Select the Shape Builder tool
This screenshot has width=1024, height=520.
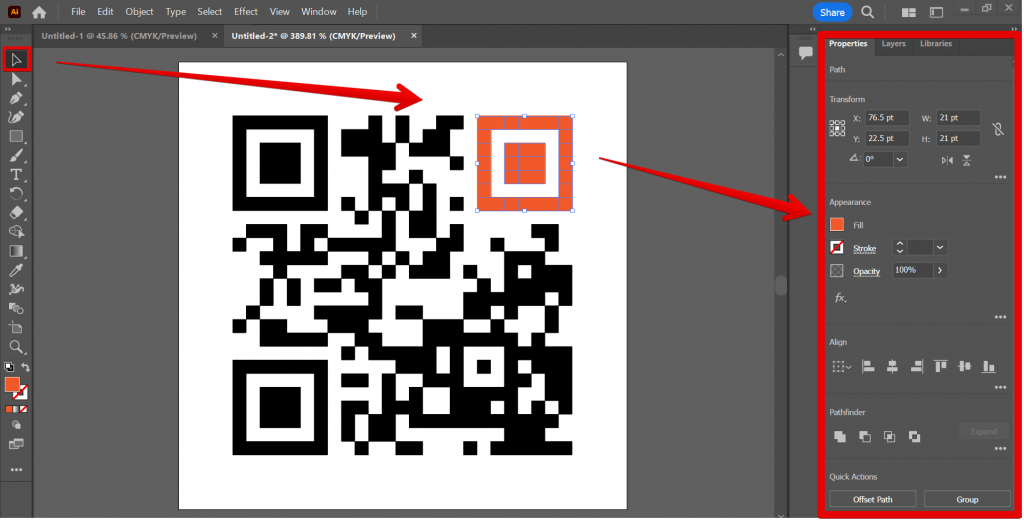(x=16, y=231)
